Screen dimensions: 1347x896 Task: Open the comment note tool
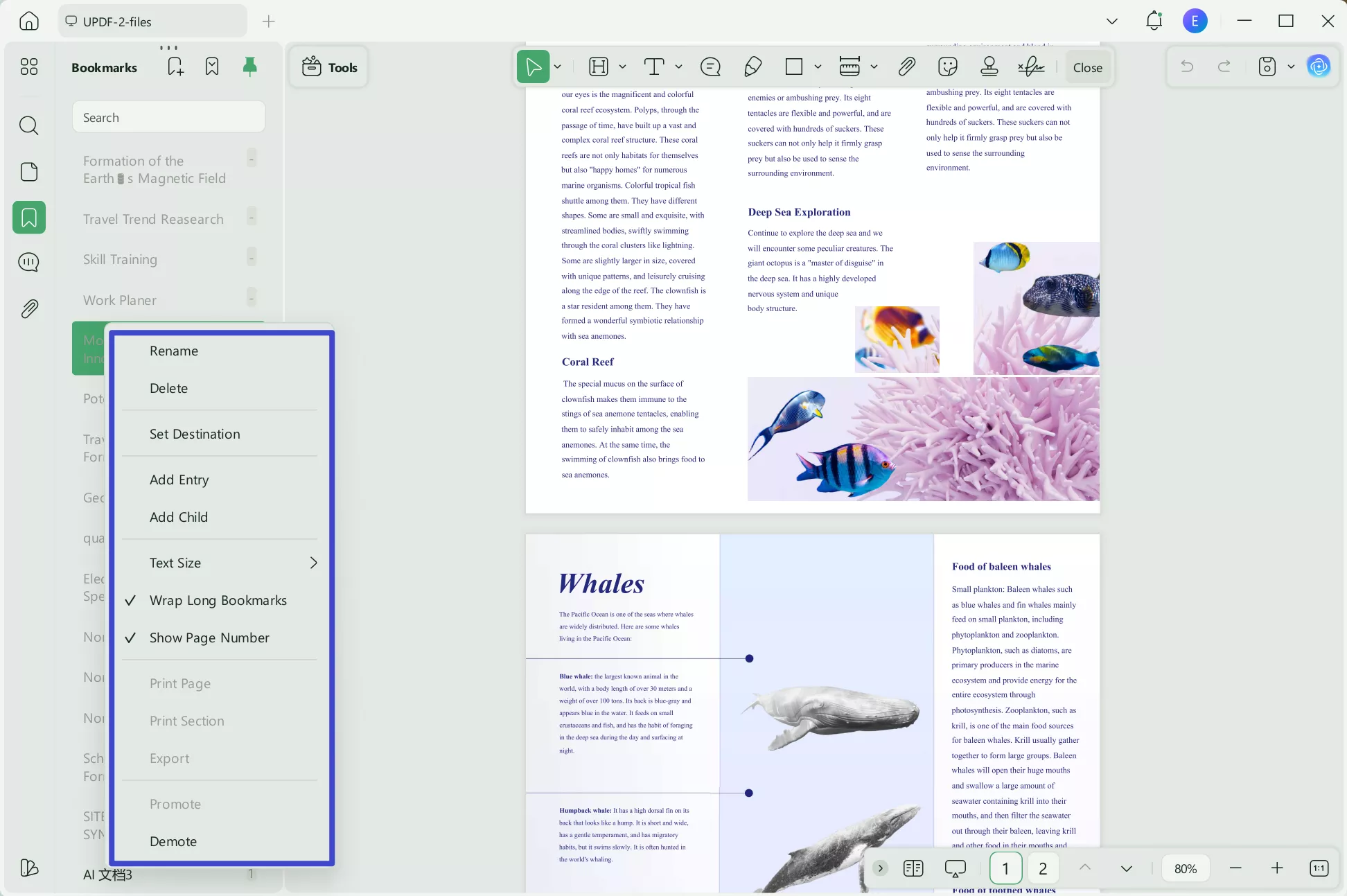click(x=710, y=67)
